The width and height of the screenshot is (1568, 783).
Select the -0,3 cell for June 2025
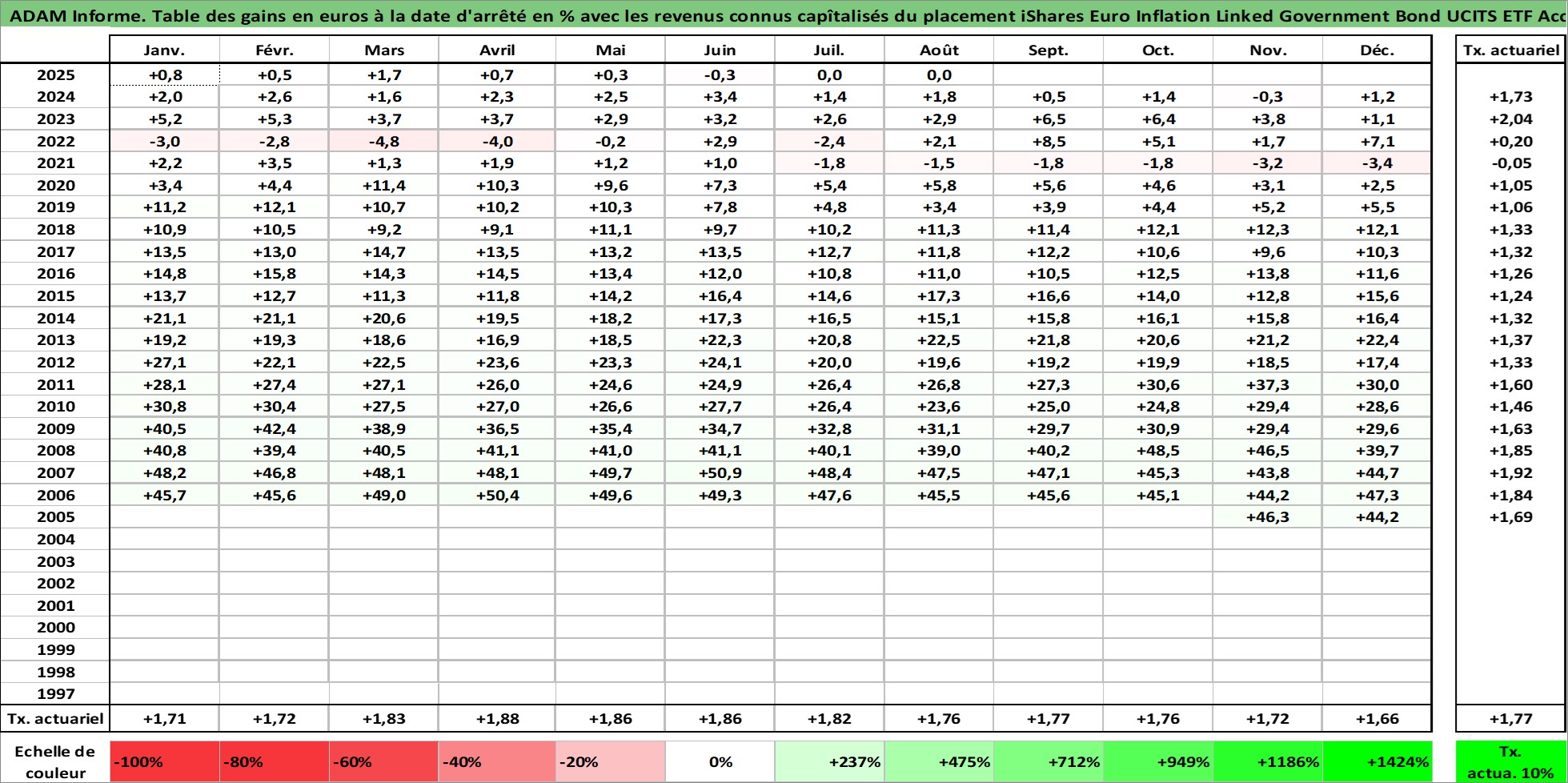coord(720,75)
